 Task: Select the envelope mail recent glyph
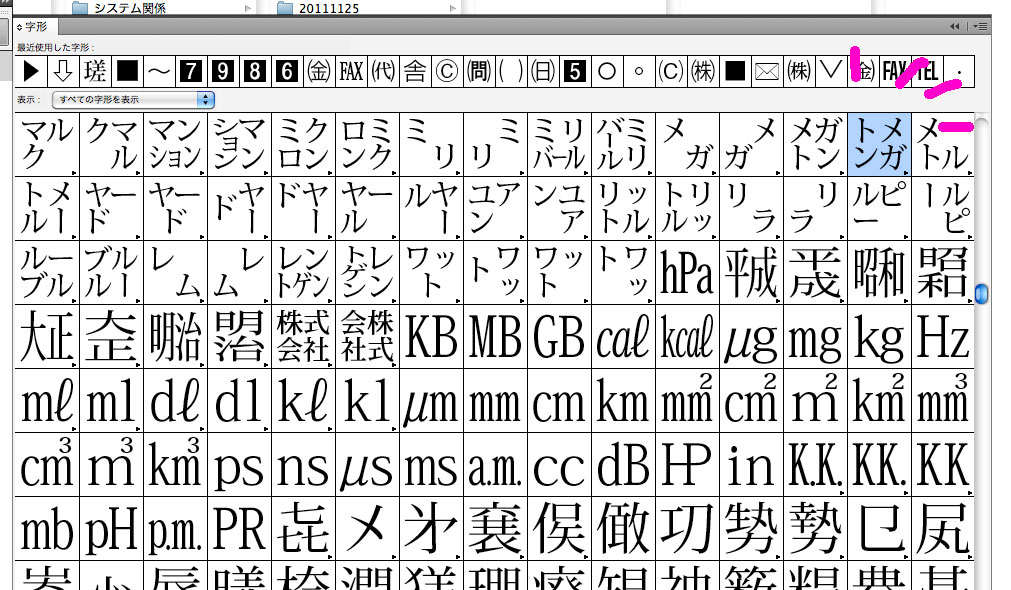coord(767,71)
